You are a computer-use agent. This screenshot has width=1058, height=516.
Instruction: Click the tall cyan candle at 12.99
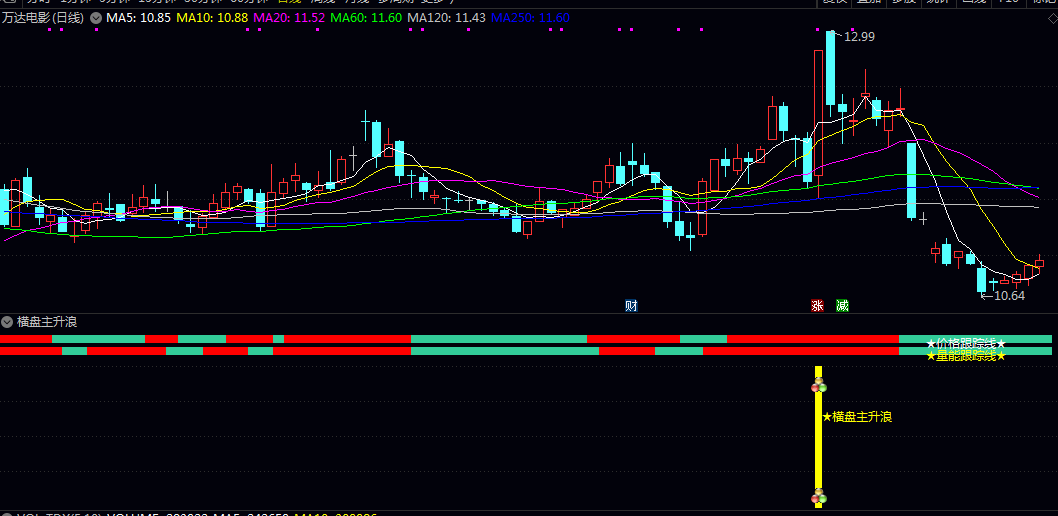(830, 67)
